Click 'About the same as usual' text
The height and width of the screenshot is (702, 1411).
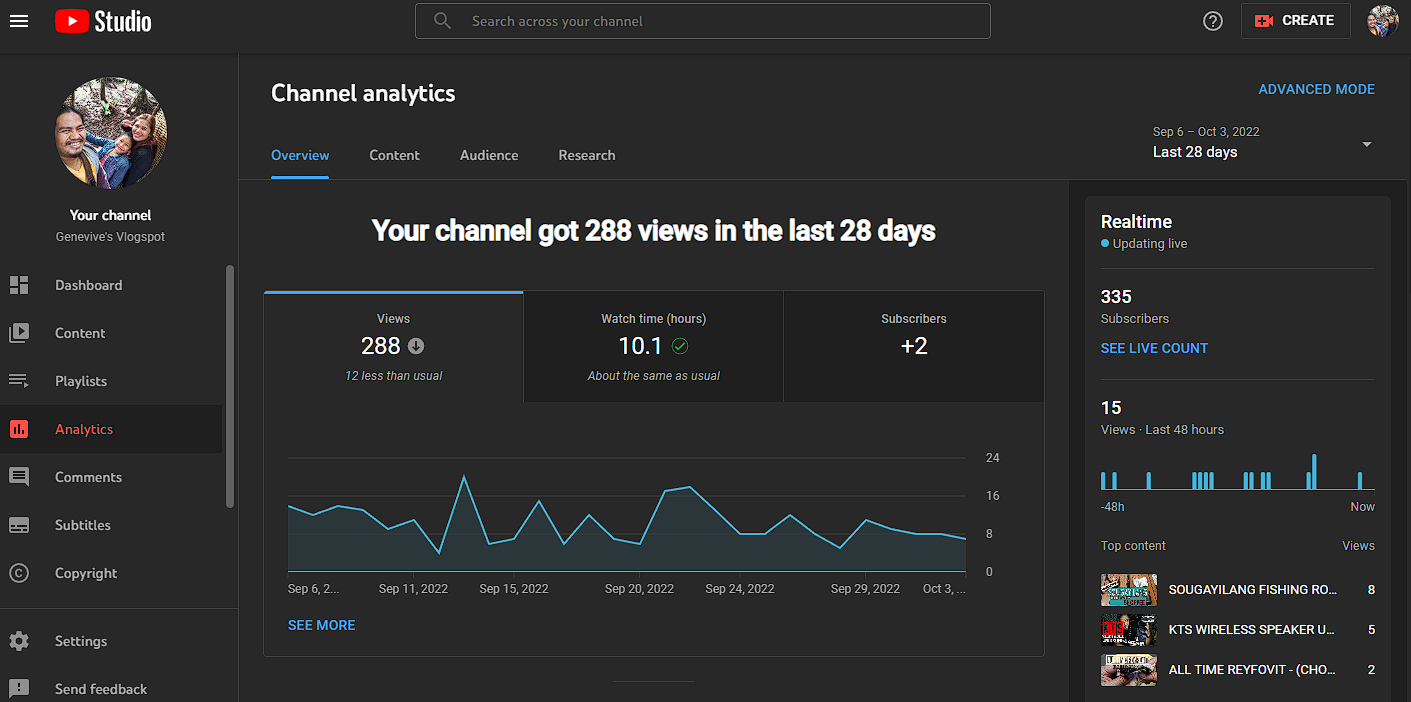[653, 376]
